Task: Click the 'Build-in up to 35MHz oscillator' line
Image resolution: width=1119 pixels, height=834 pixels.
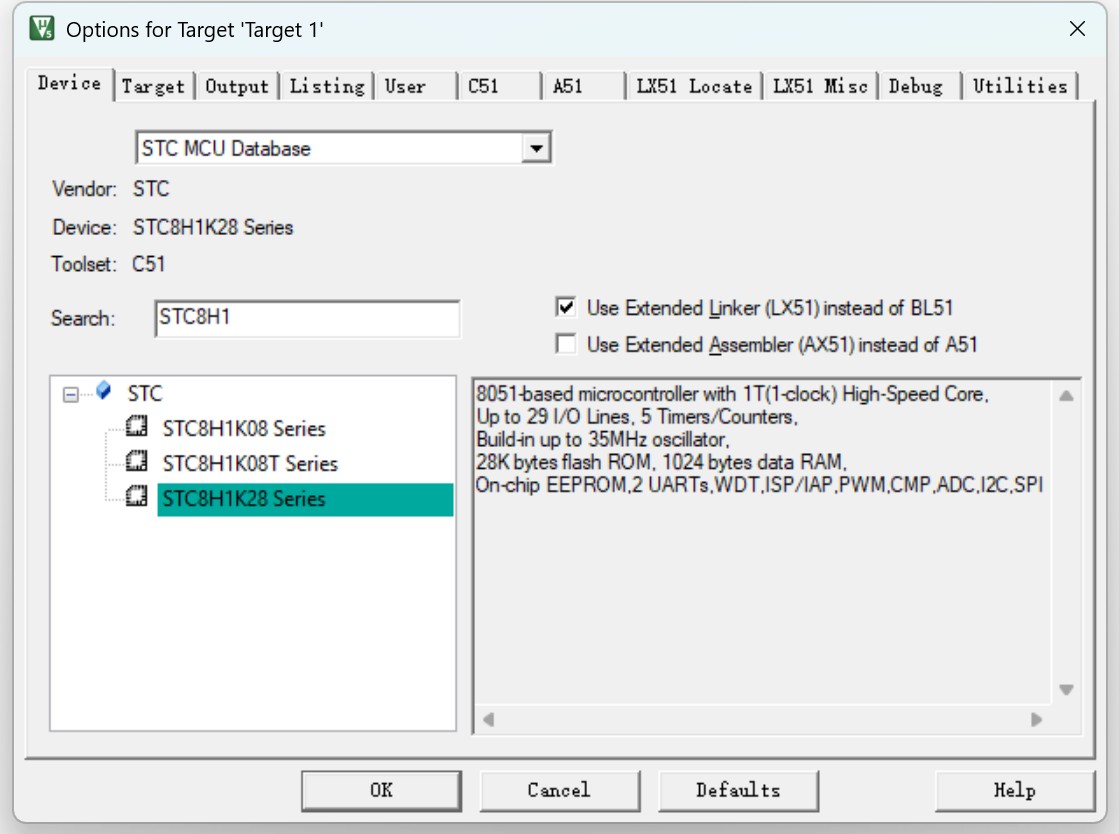Action: click(602, 439)
